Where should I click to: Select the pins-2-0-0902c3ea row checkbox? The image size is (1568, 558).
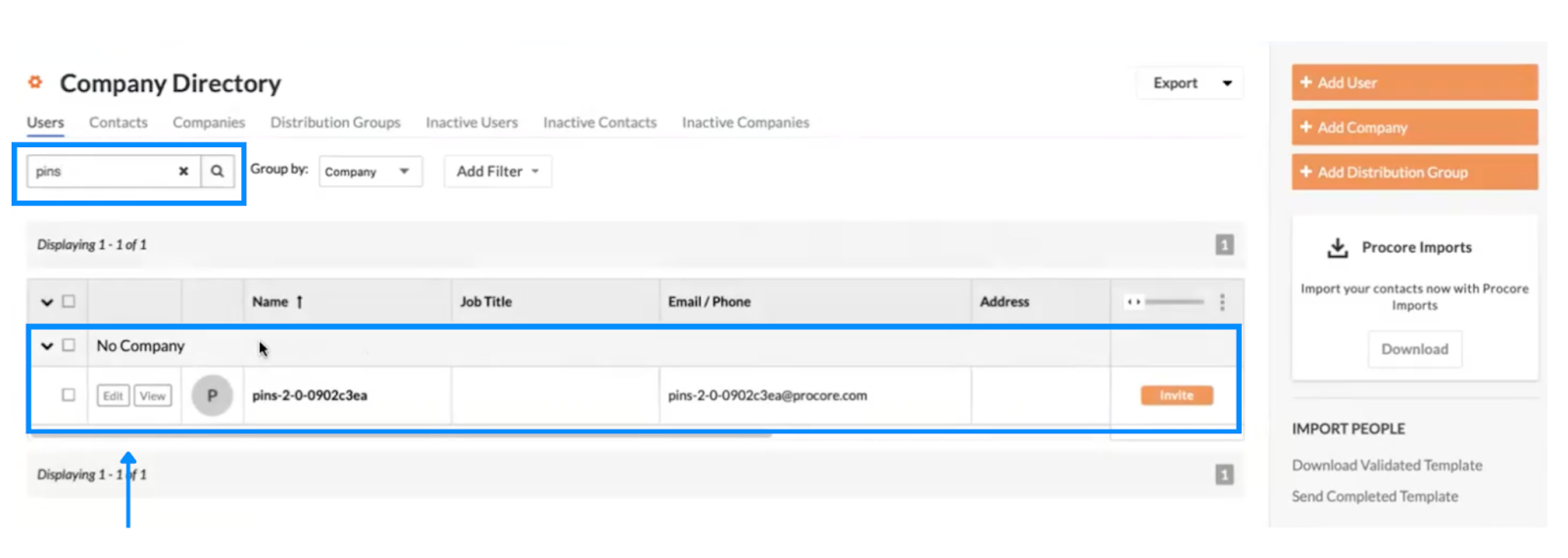(x=69, y=395)
